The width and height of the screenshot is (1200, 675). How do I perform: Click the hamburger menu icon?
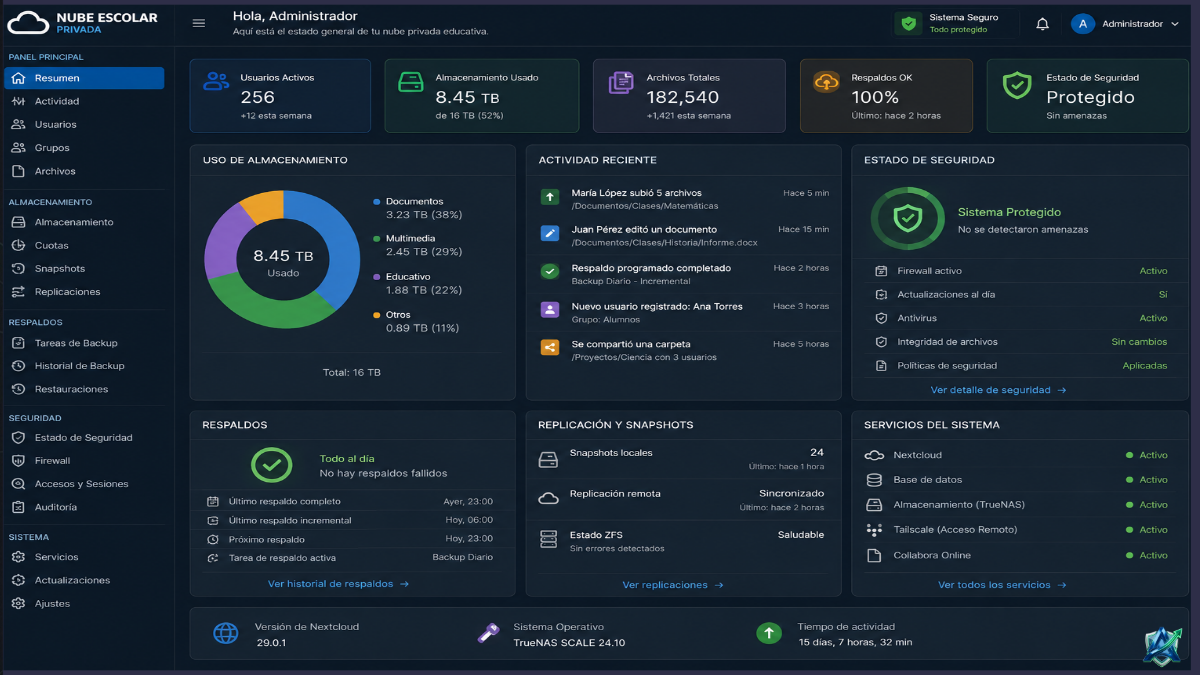tap(198, 23)
